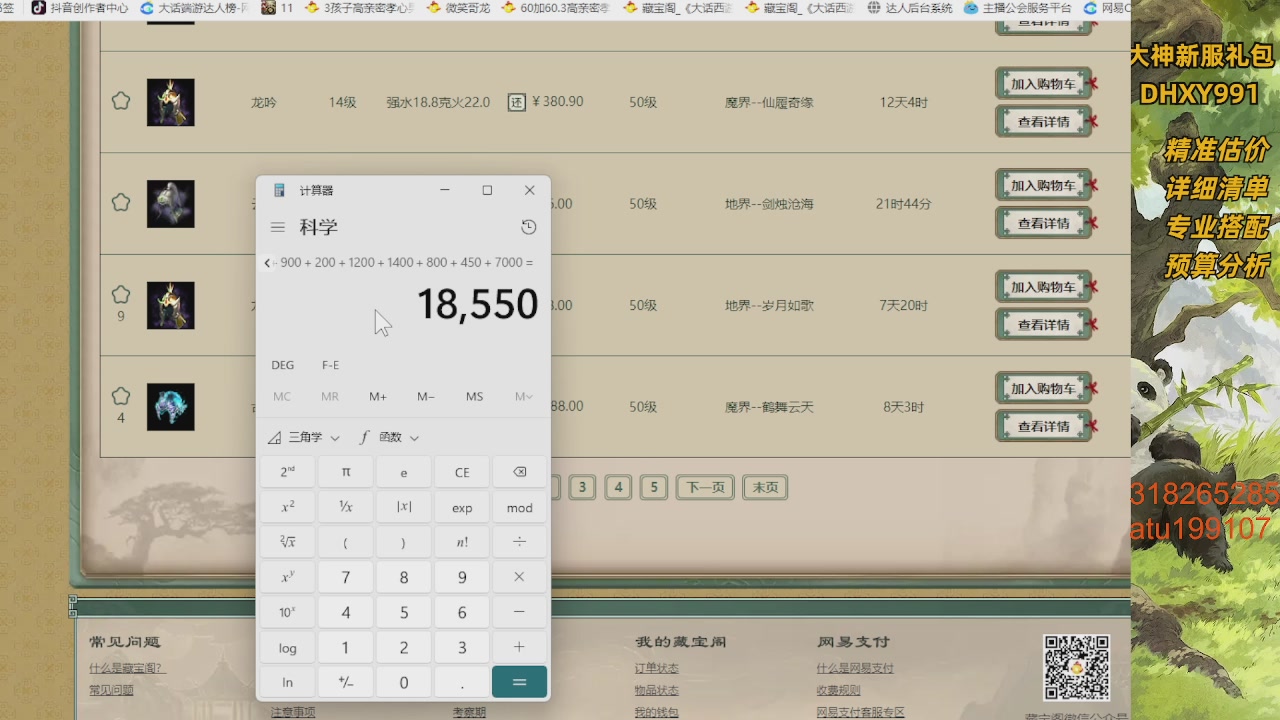The image size is (1280, 720).
Task: Add 地界--岁月如歌 item to cart
Action: coord(1043,287)
